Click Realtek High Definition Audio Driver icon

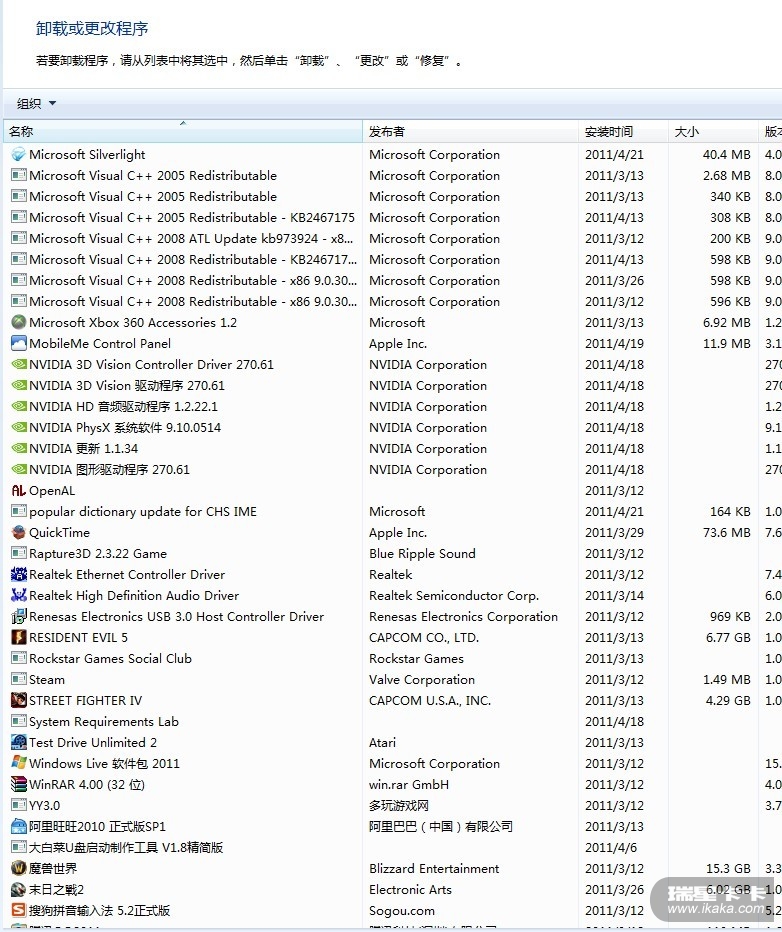[x=19, y=596]
